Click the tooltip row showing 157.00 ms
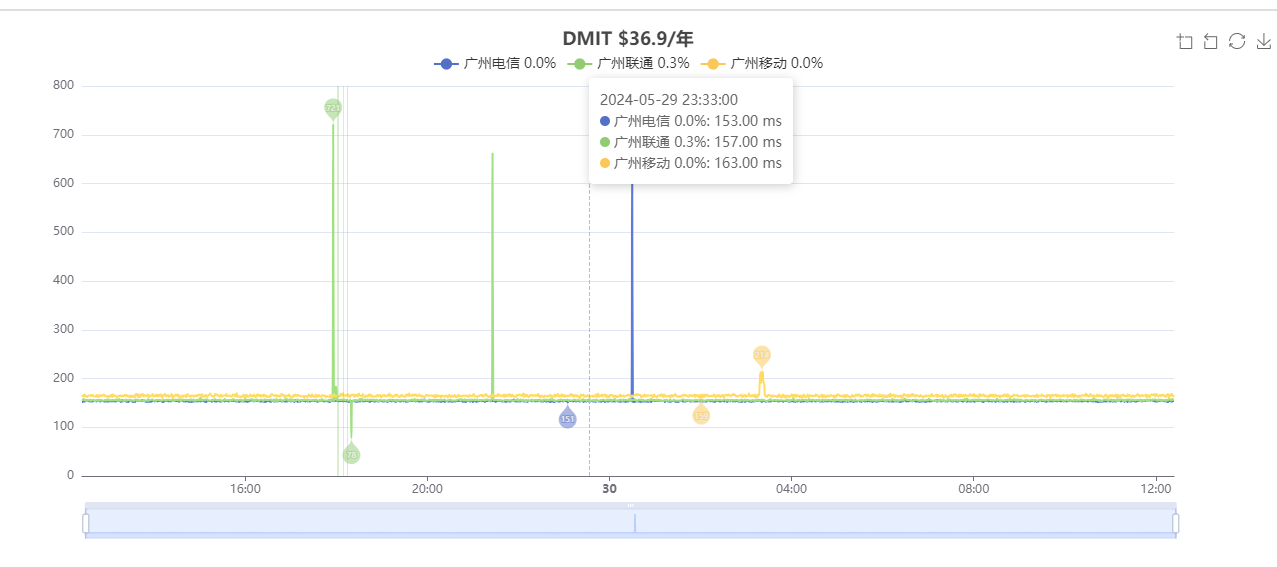This screenshot has width=1277, height=567. tap(690, 142)
